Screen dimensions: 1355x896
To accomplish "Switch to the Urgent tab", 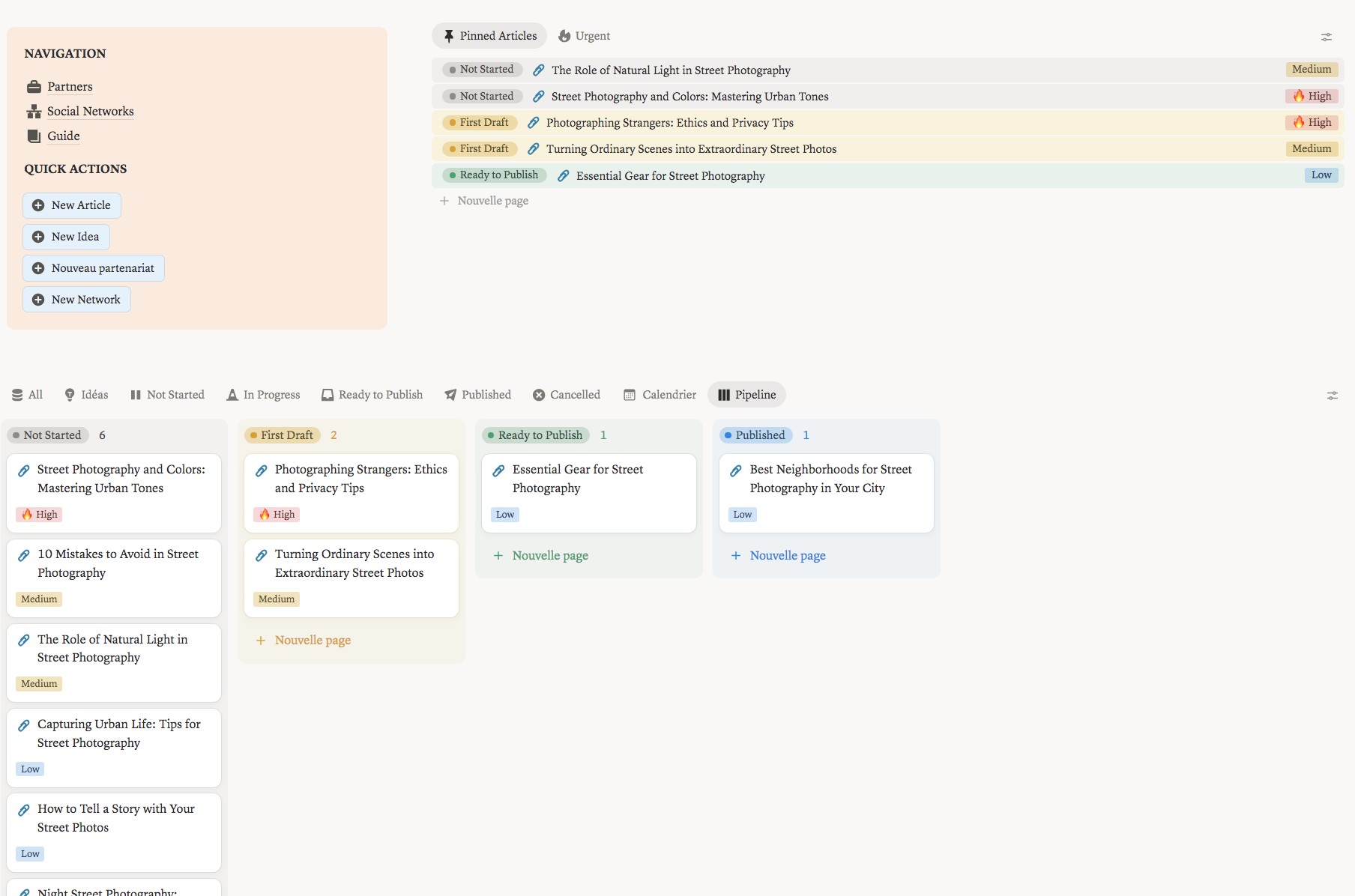I will (x=585, y=36).
